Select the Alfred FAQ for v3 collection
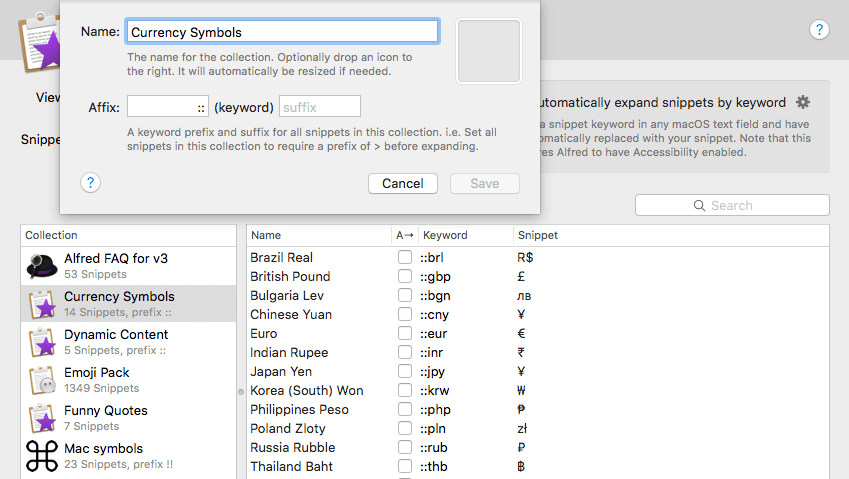The image size is (849, 479). (128, 266)
